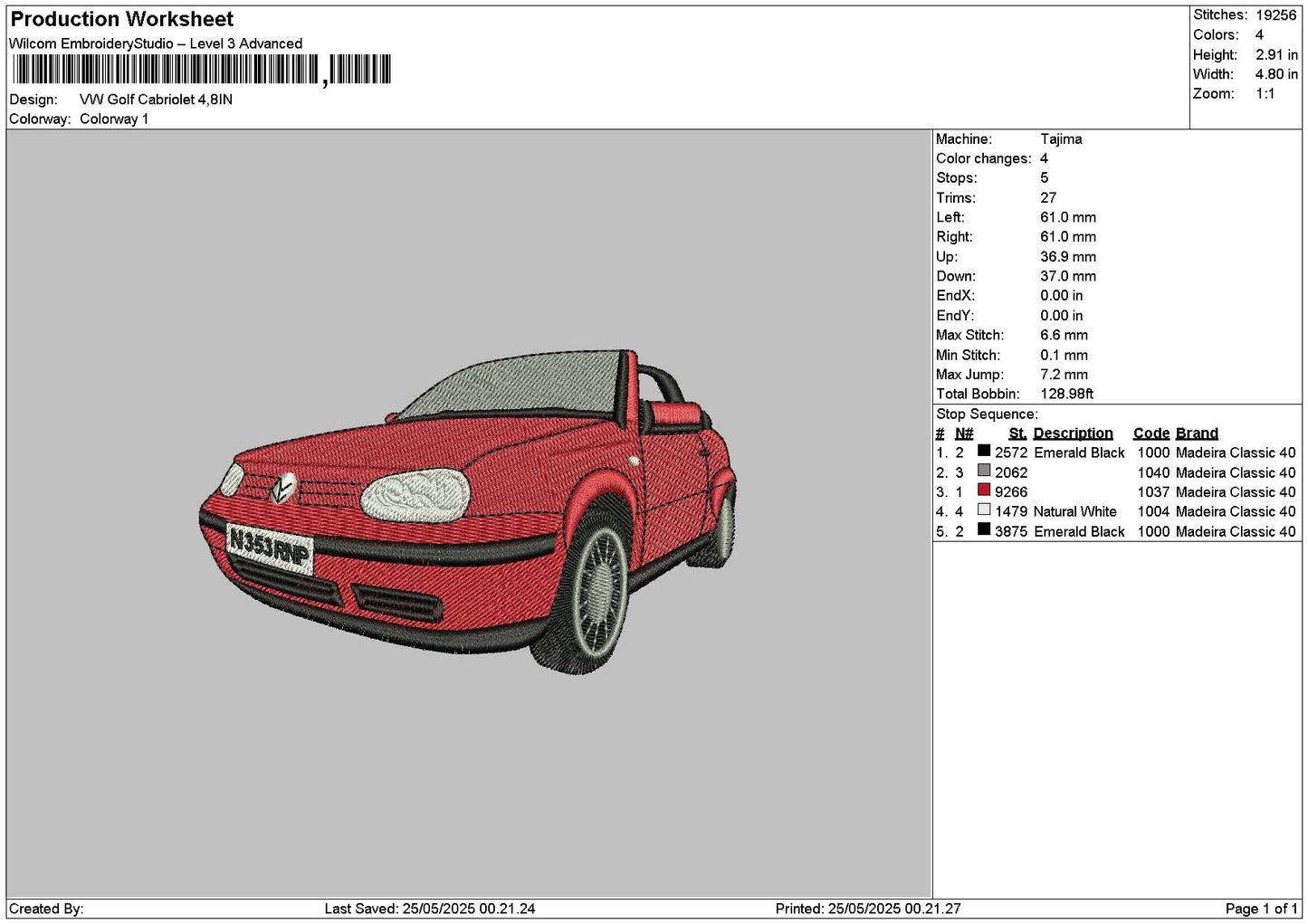Click the Down value '37.0 mm'
Viewport: 1308px width, 924px height.
tap(1068, 277)
